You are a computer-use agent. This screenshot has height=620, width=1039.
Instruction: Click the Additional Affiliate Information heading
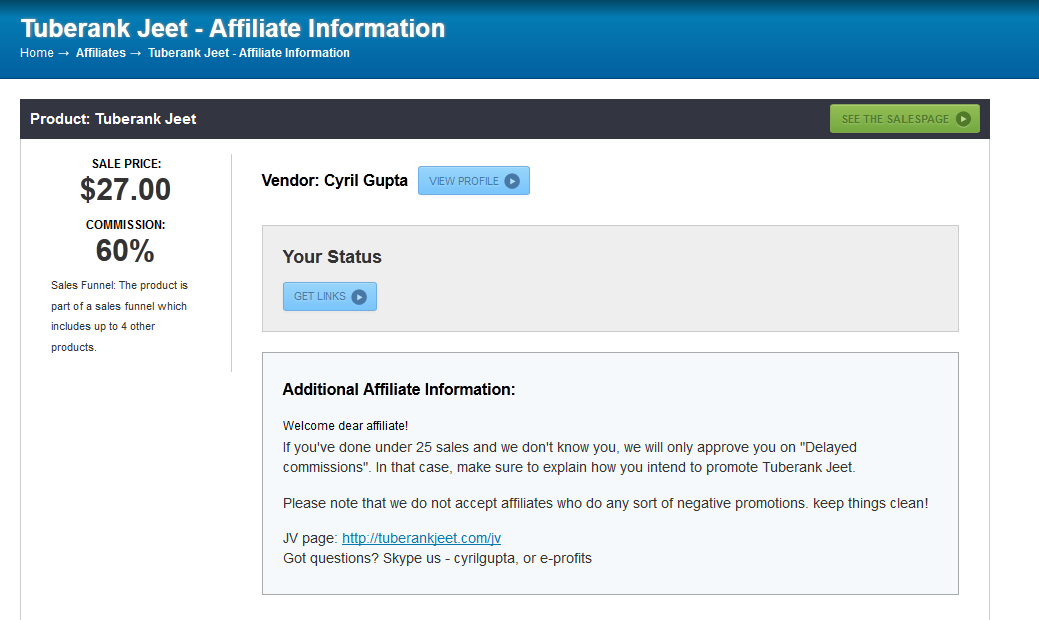point(399,389)
